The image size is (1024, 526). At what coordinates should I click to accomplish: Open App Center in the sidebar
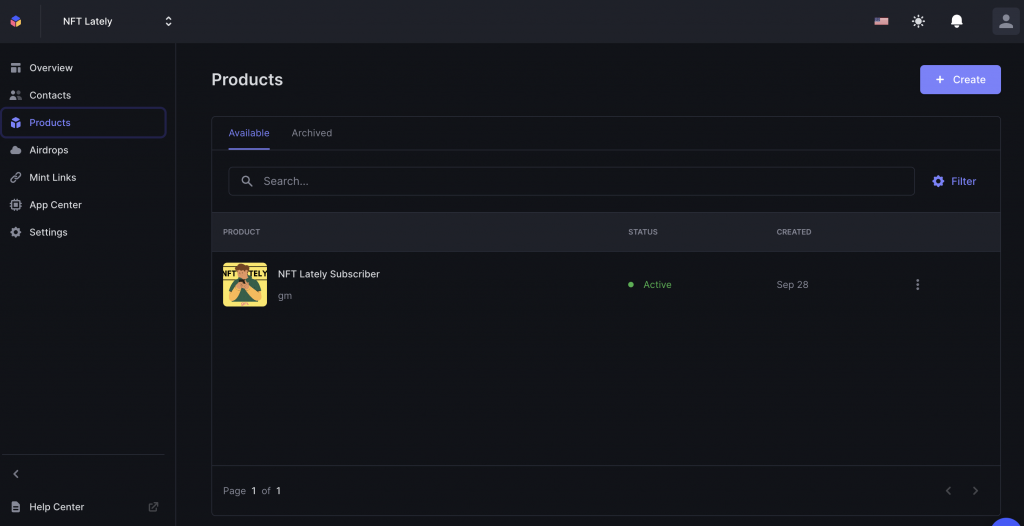84,205
